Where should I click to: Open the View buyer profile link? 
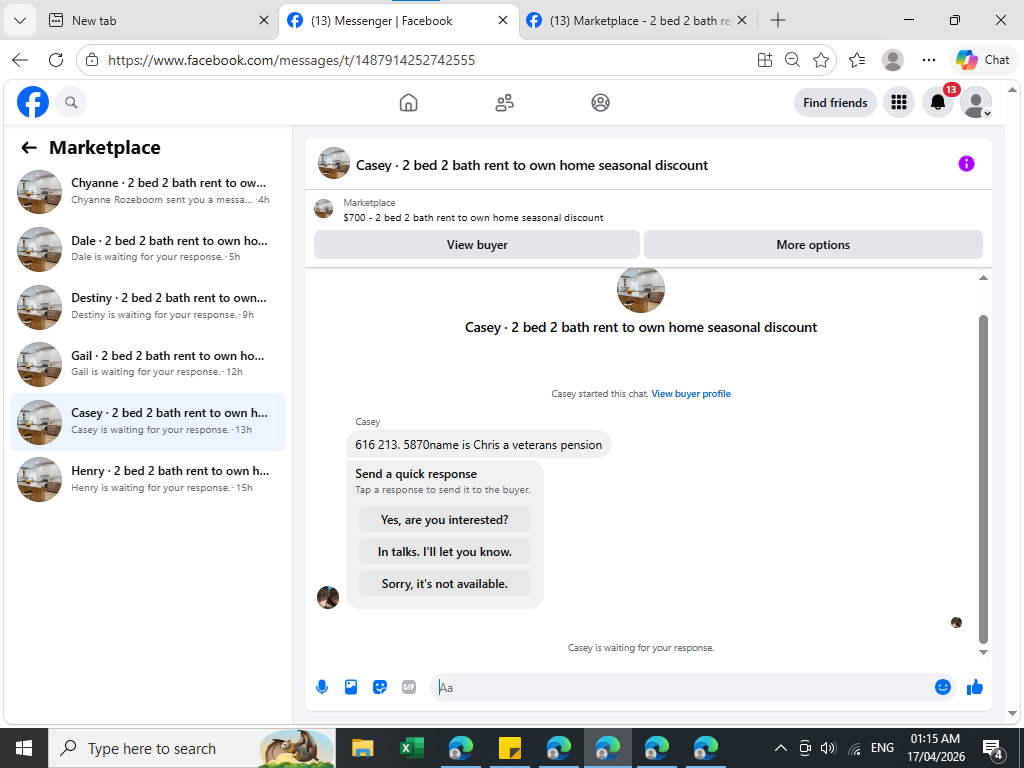click(691, 394)
